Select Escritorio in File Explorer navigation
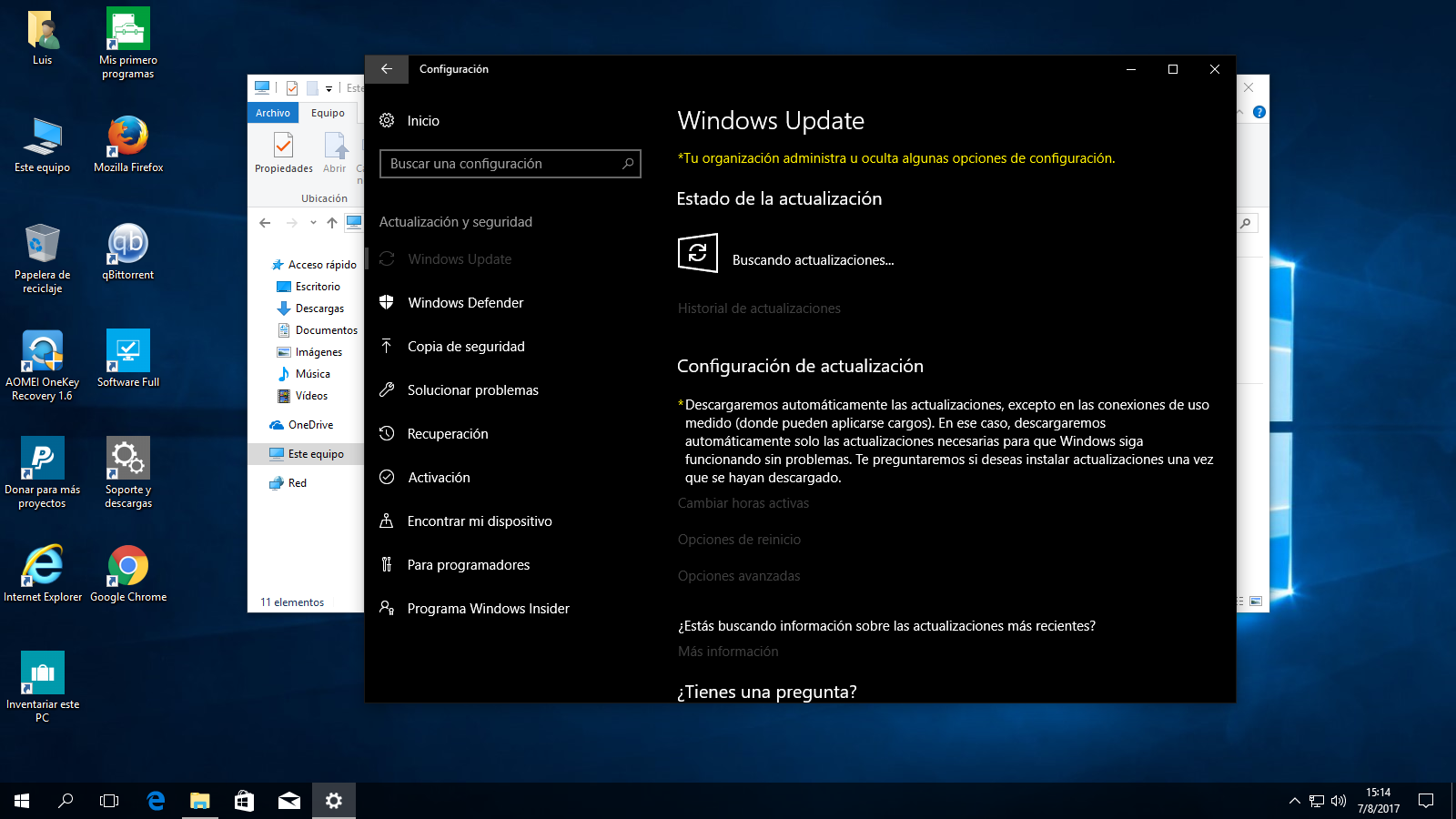 pyautogui.click(x=308, y=287)
